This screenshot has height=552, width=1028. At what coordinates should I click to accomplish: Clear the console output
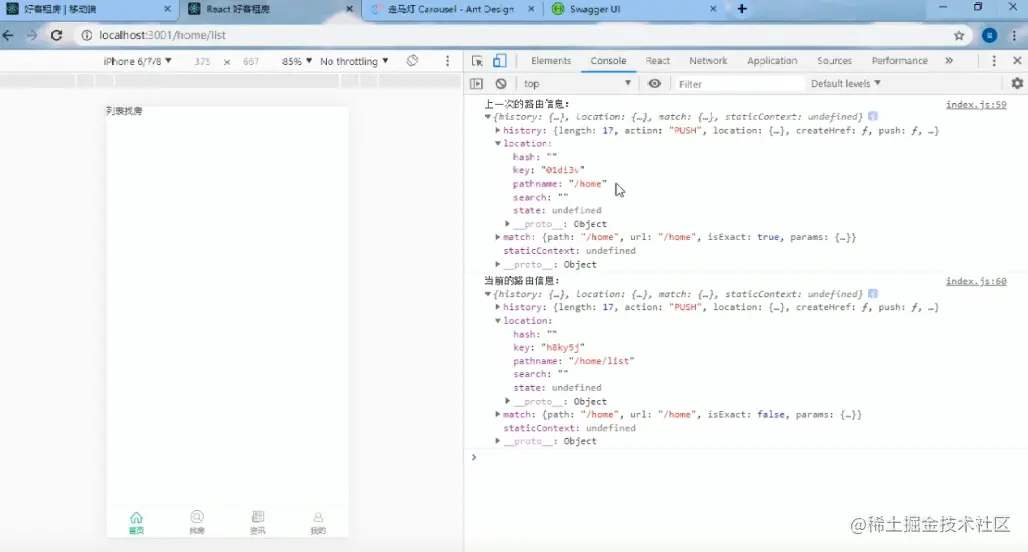tap(501, 84)
